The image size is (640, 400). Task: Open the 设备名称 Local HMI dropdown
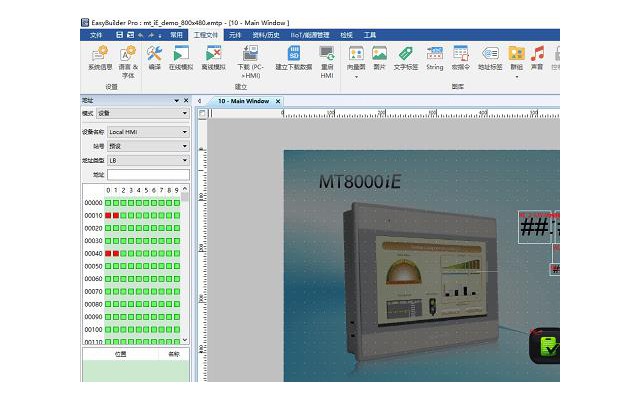(148, 132)
